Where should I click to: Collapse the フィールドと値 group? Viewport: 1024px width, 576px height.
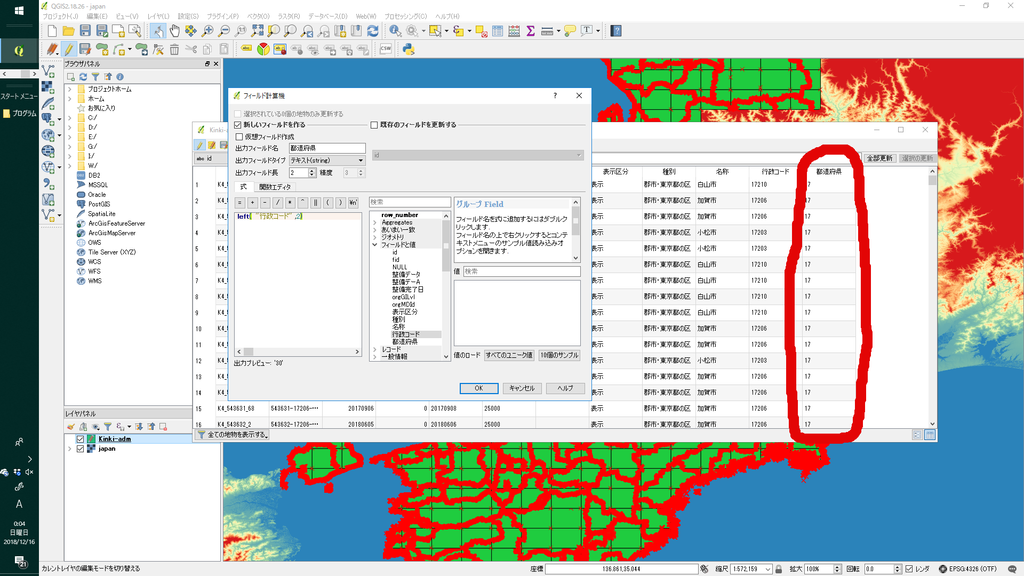(x=375, y=245)
